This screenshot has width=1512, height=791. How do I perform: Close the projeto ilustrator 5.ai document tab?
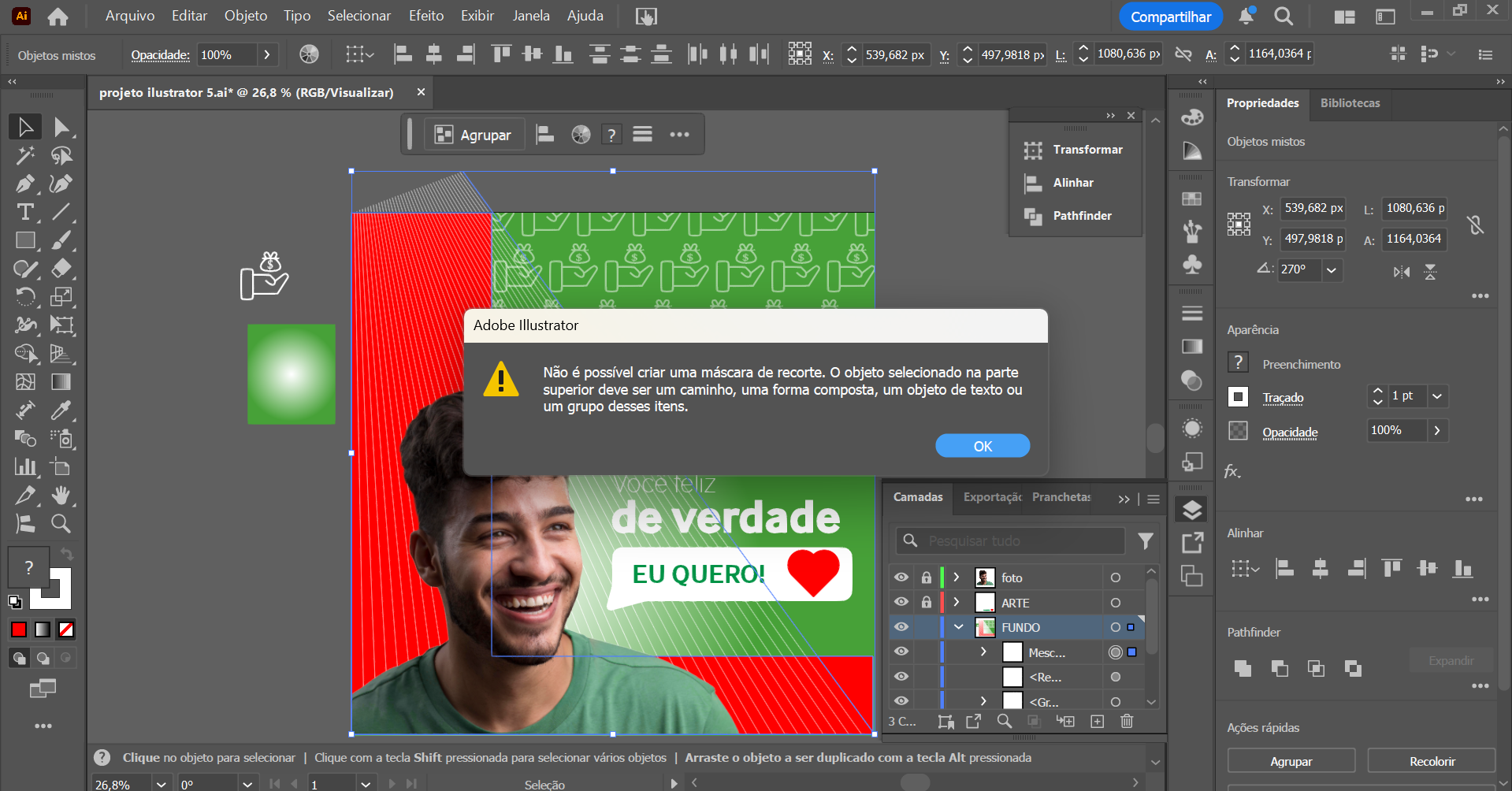(421, 92)
